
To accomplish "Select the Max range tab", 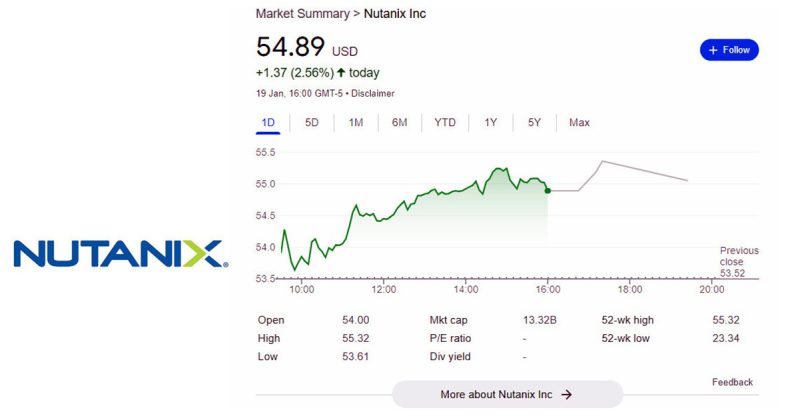I will (x=579, y=123).
